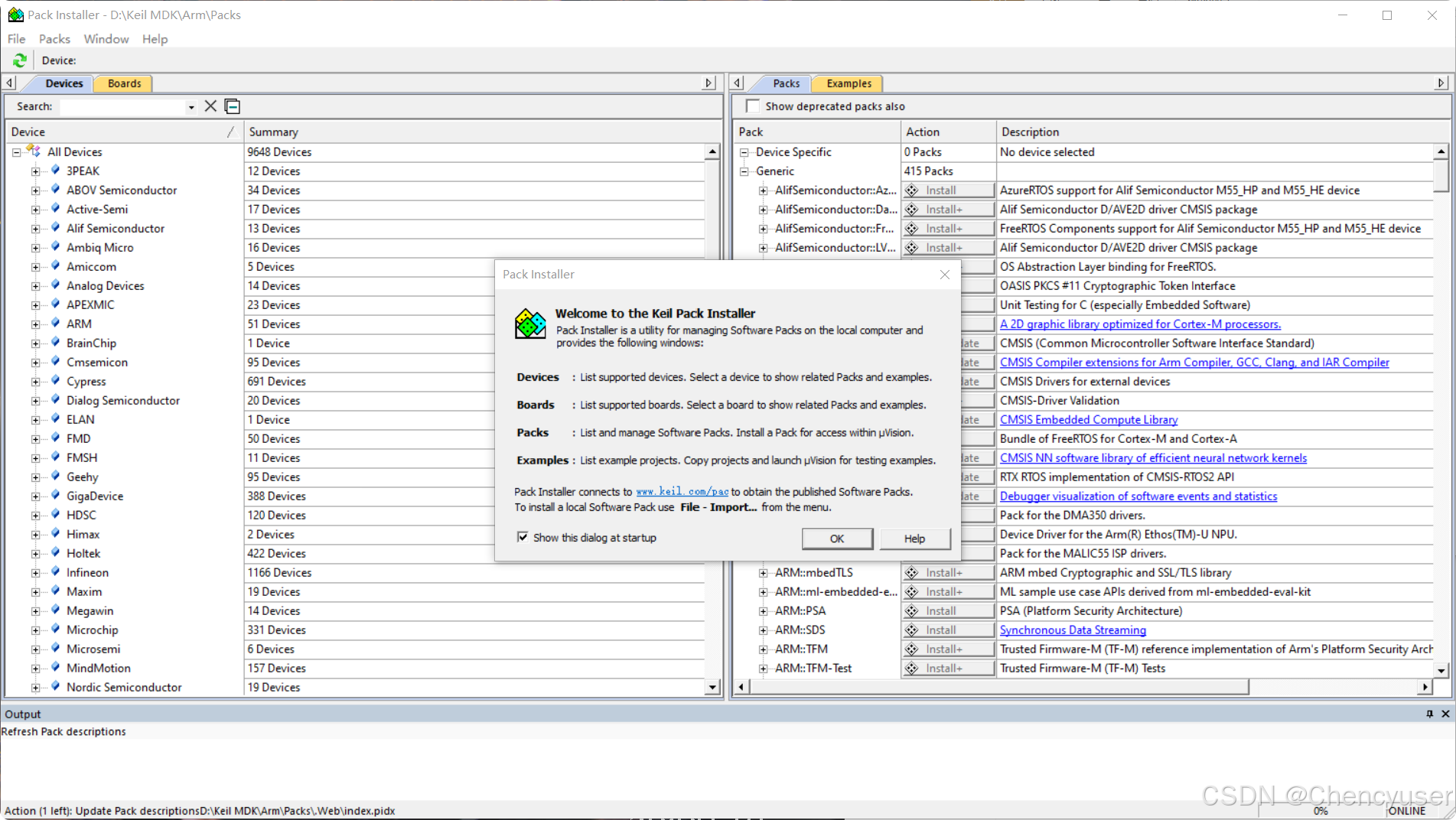Clear the device search with X icon
Screen dimensions: 1456x820
[210, 106]
